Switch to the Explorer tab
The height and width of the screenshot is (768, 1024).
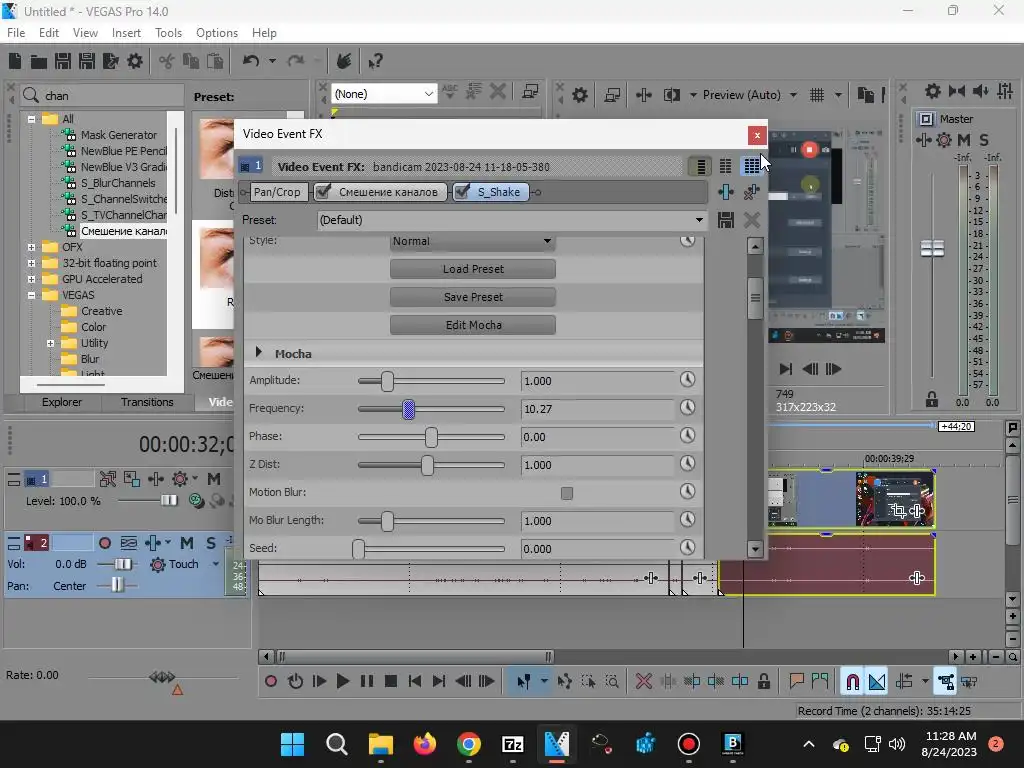pyautogui.click(x=62, y=402)
